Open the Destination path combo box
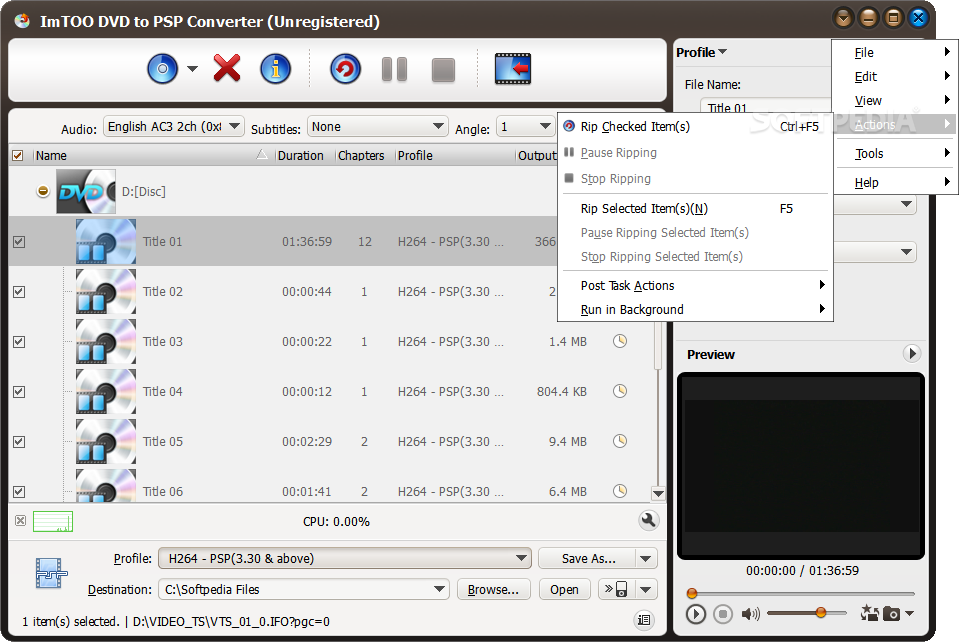 pos(304,589)
